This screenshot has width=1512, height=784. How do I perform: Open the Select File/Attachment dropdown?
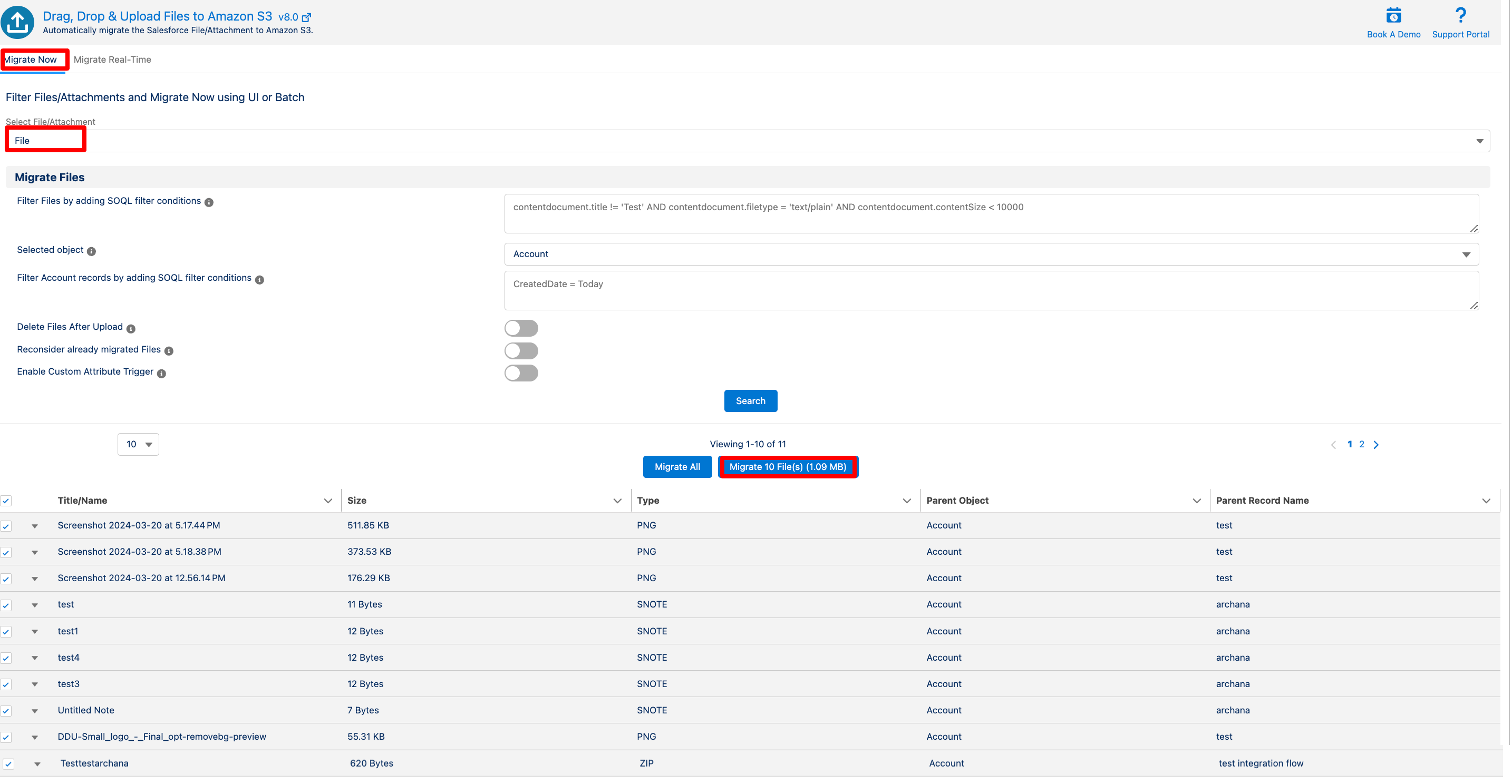point(747,141)
